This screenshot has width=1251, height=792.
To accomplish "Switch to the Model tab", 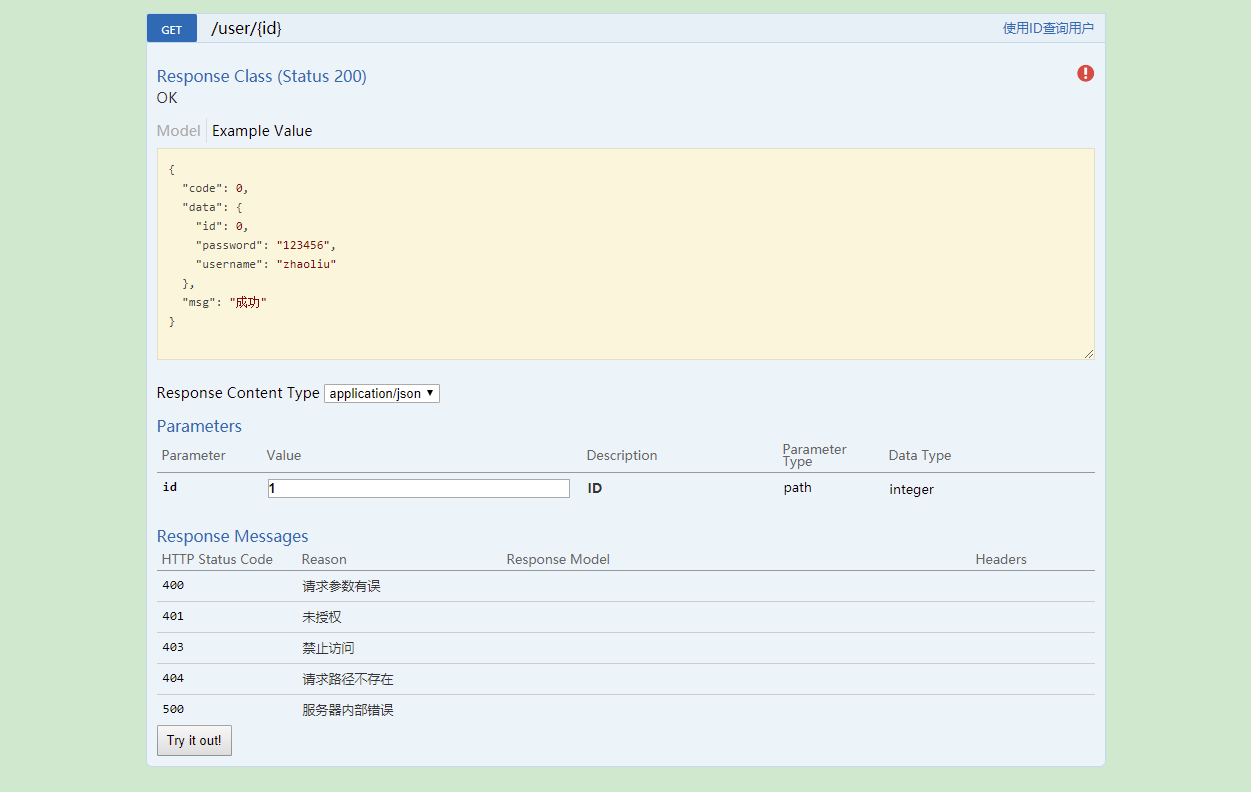I will [x=178, y=131].
